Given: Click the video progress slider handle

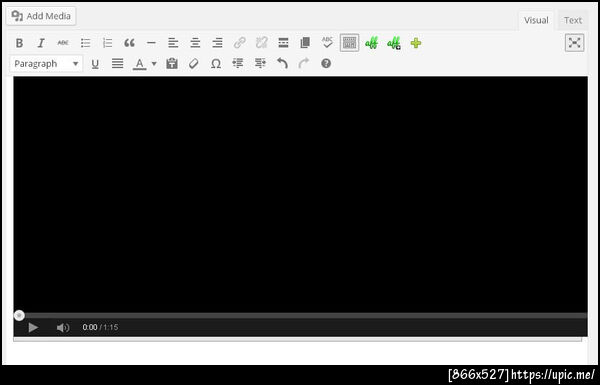Looking at the screenshot, I should [x=19, y=315].
